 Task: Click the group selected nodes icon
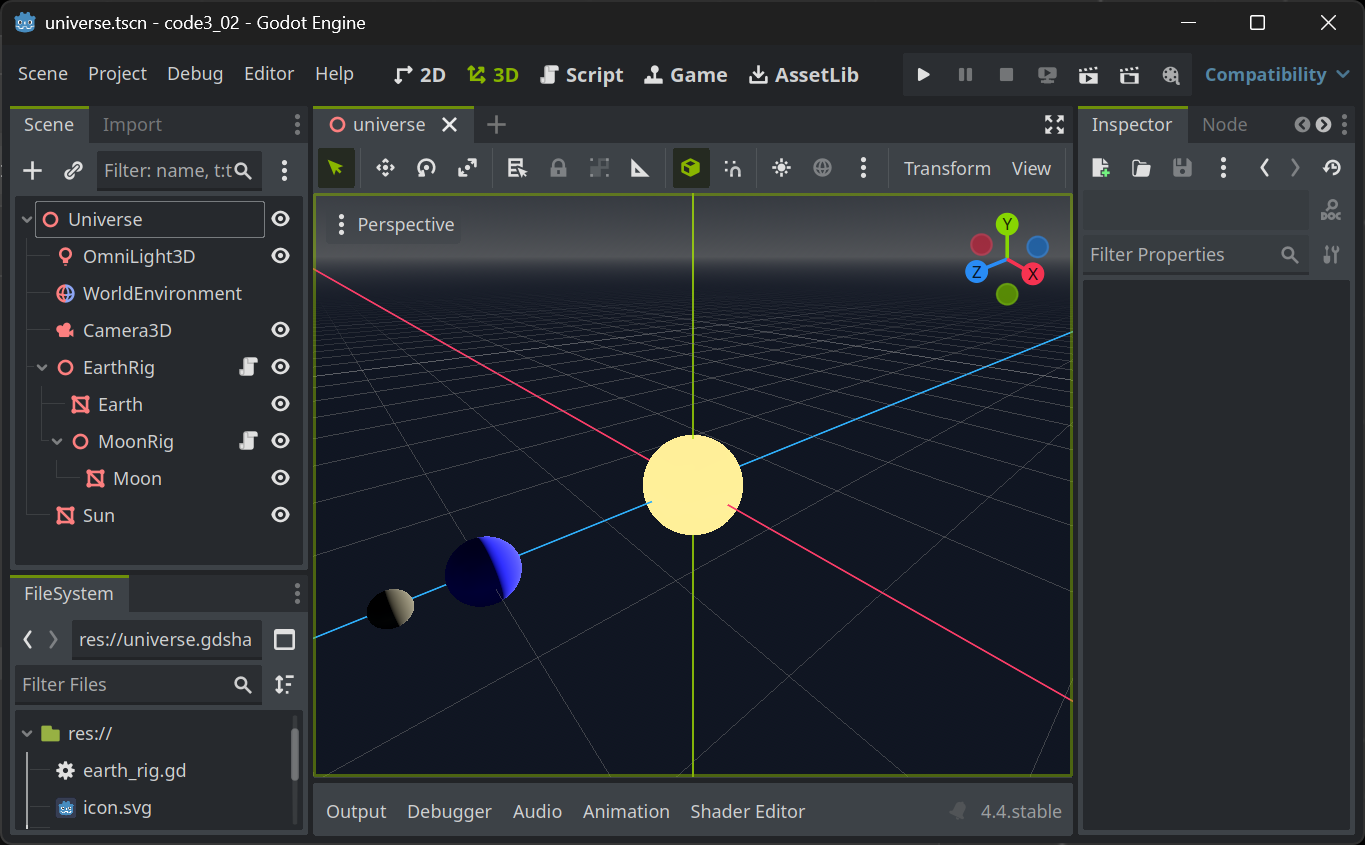coord(599,168)
